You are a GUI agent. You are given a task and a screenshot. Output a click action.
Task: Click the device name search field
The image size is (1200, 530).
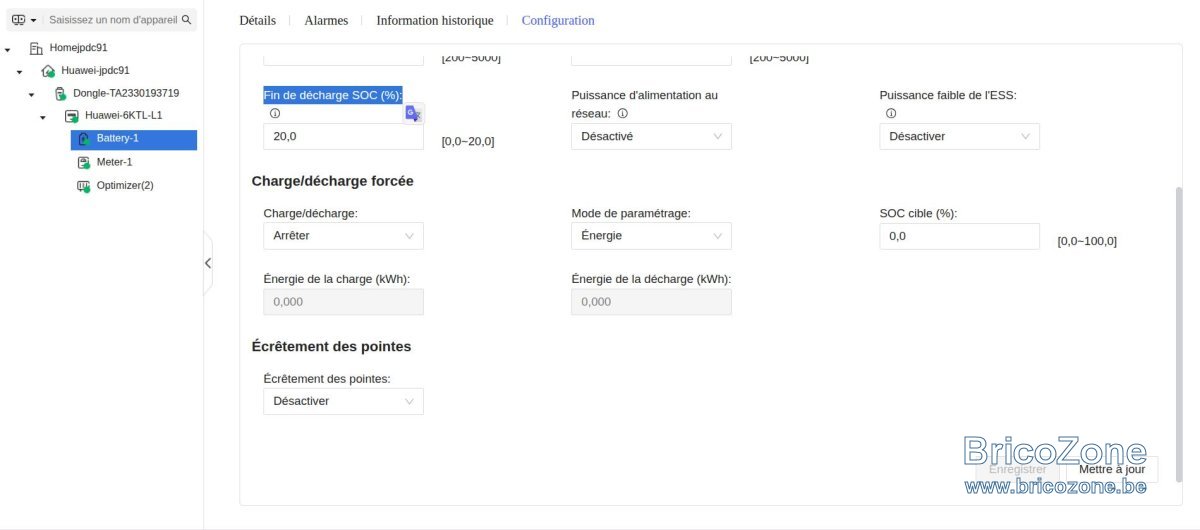[113, 19]
